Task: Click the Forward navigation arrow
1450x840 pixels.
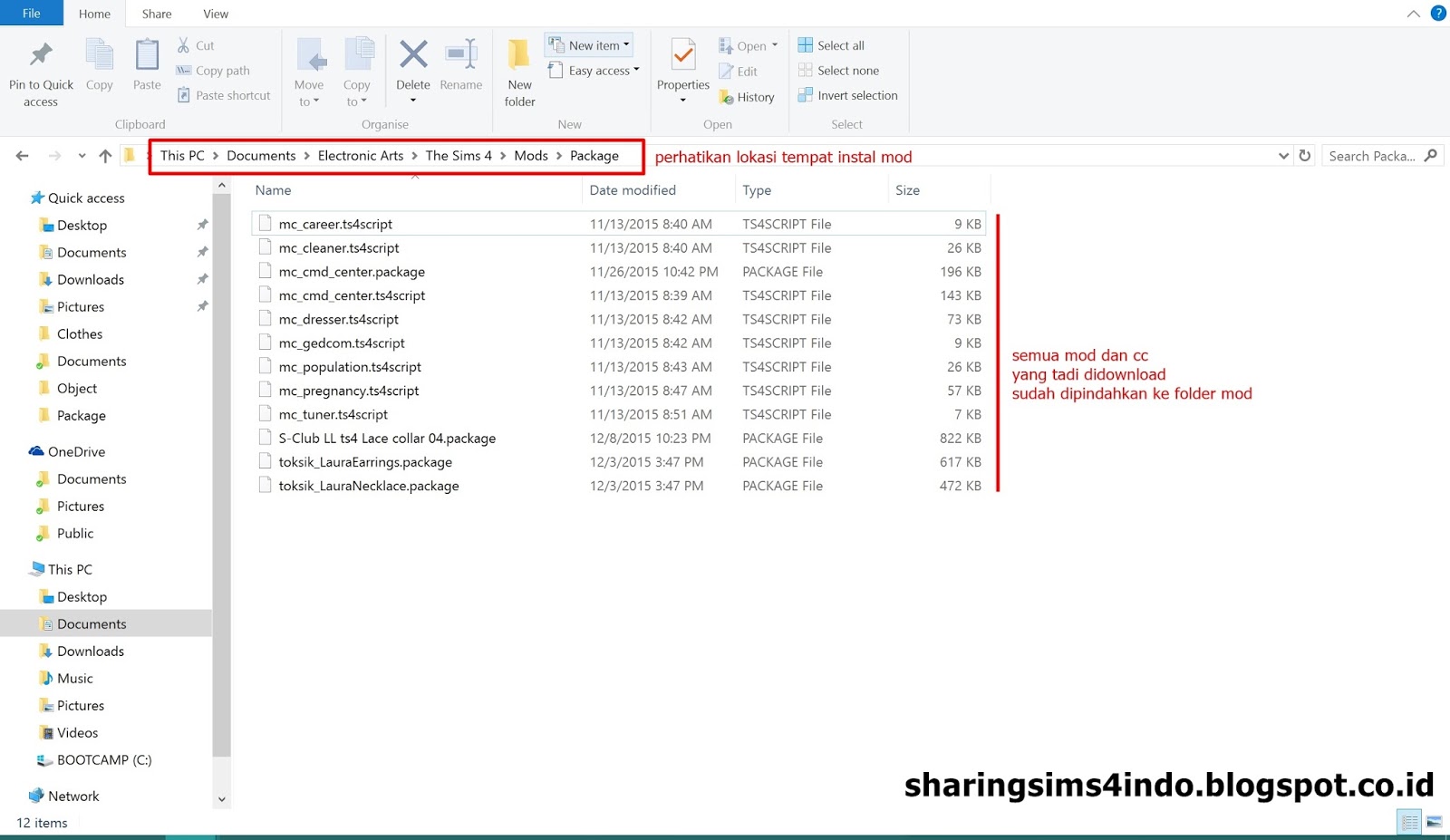Action: (x=54, y=156)
